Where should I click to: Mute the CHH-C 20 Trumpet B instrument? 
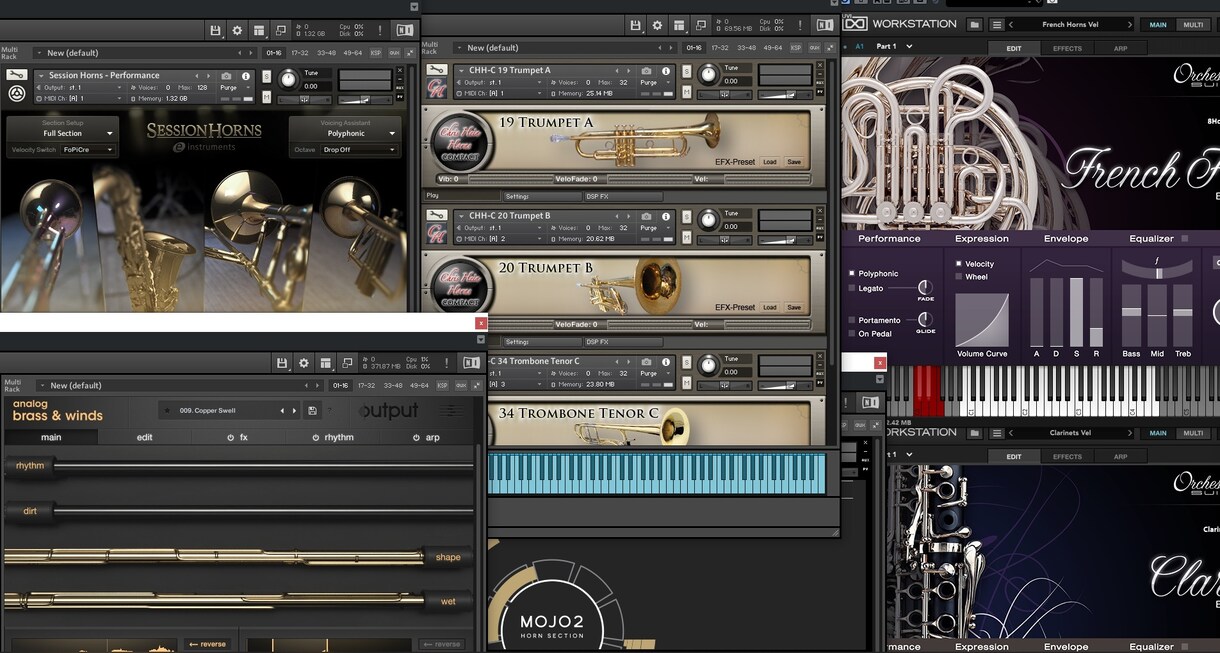pyautogui.click(x=687, y=237)
